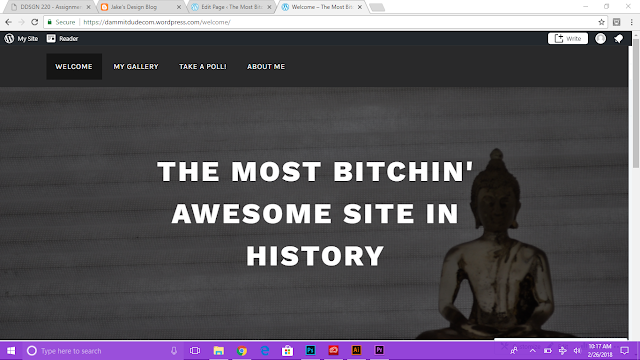The height and width of the screenshot is (360, 640).
Task: Open the taskbar clock and date
Action: coord(600,351)
